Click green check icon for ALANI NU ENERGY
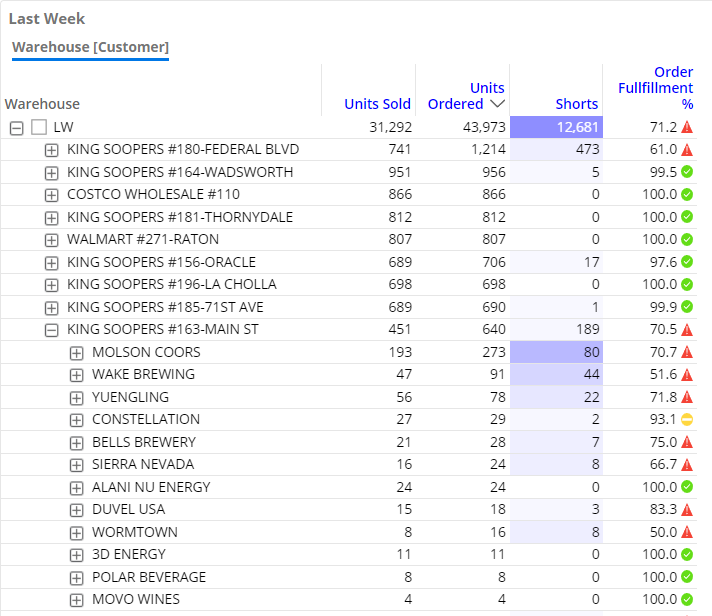The height and width of the screenshot is (616, 712). click(687, 487)
